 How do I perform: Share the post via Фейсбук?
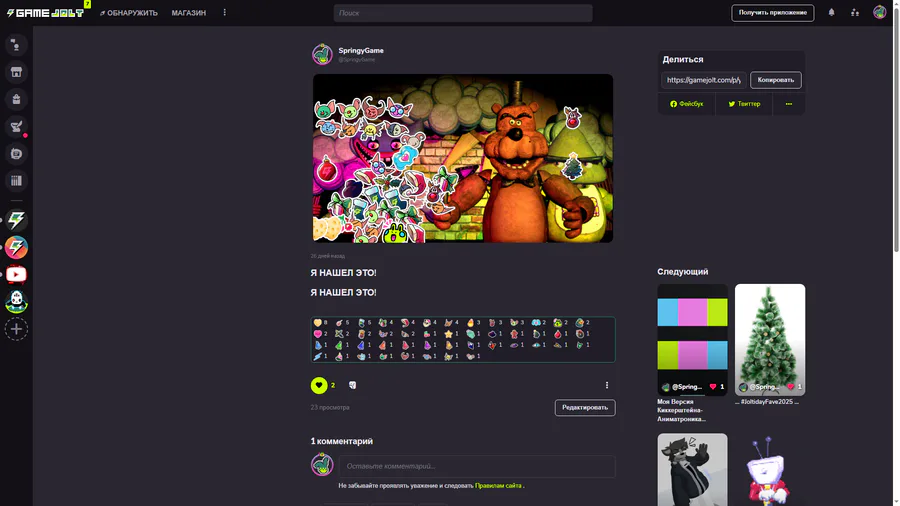pos(686,104)
